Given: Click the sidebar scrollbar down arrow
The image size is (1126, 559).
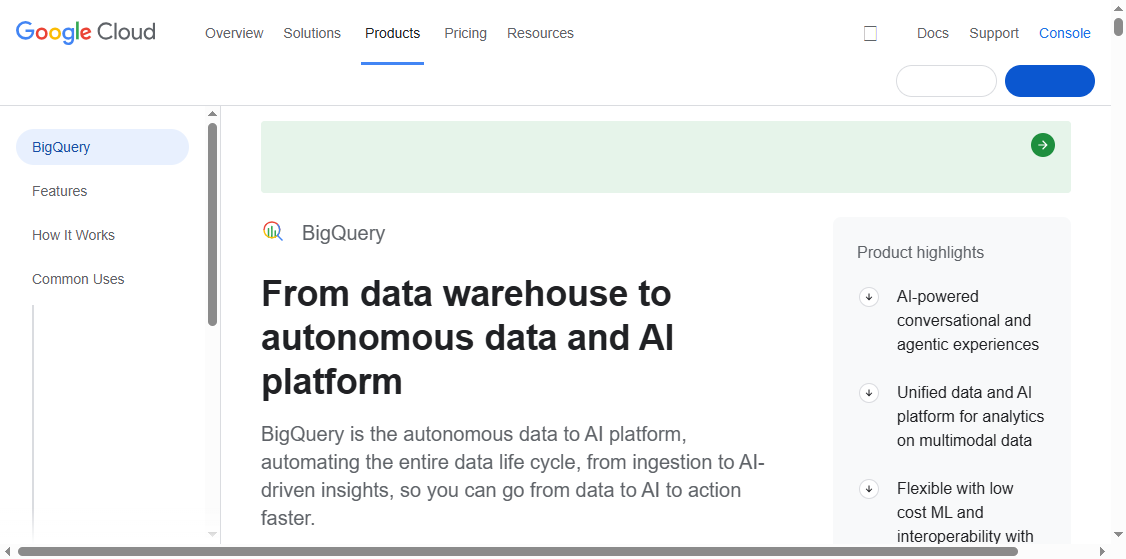Looking at the screenshot, I should (213, 534).
